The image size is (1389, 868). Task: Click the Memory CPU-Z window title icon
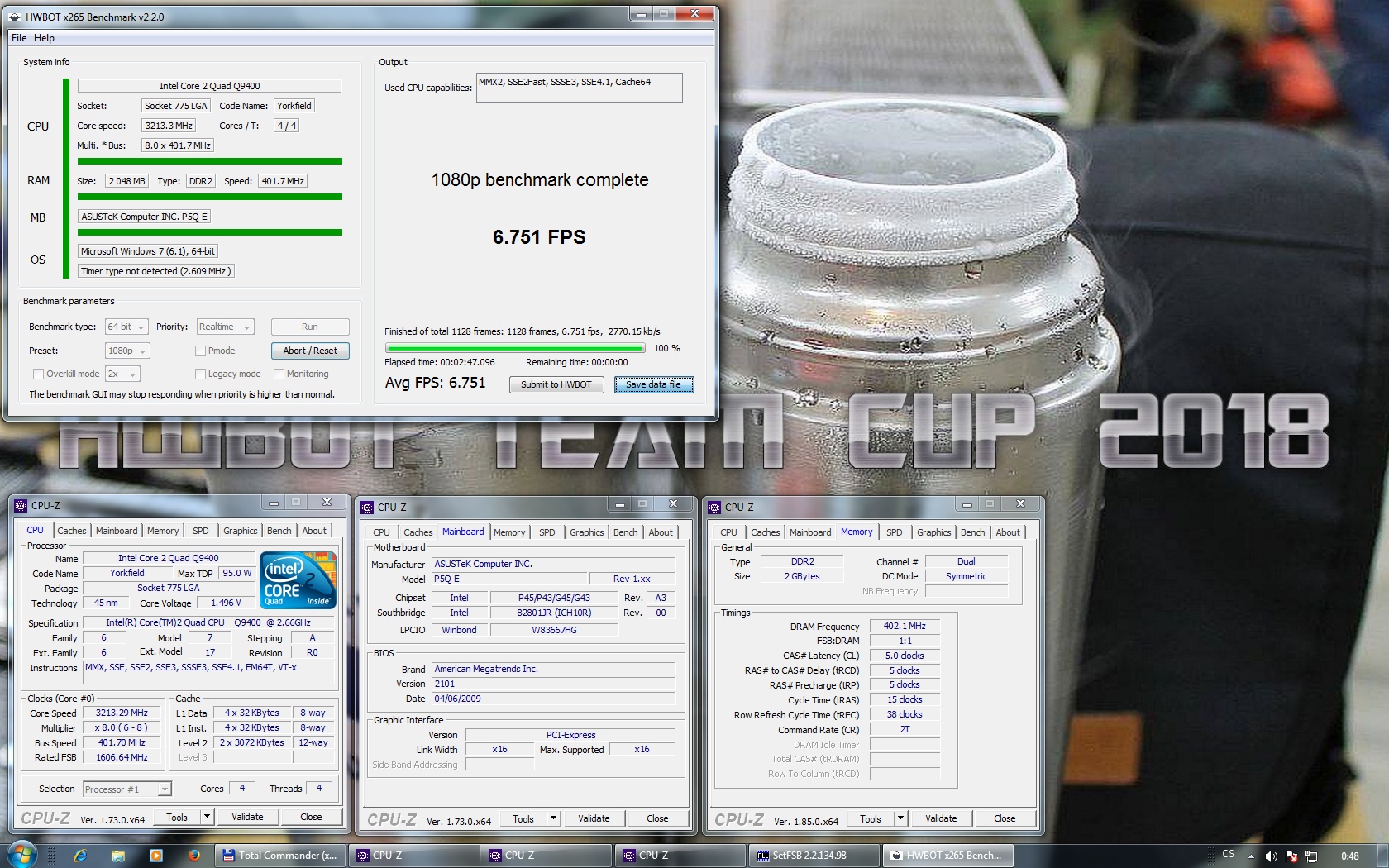point(715,508)
